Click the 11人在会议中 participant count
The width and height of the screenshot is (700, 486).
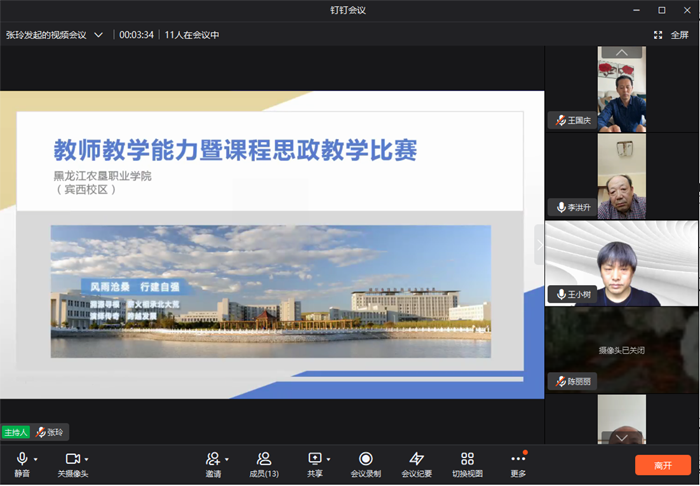[192, 35]
